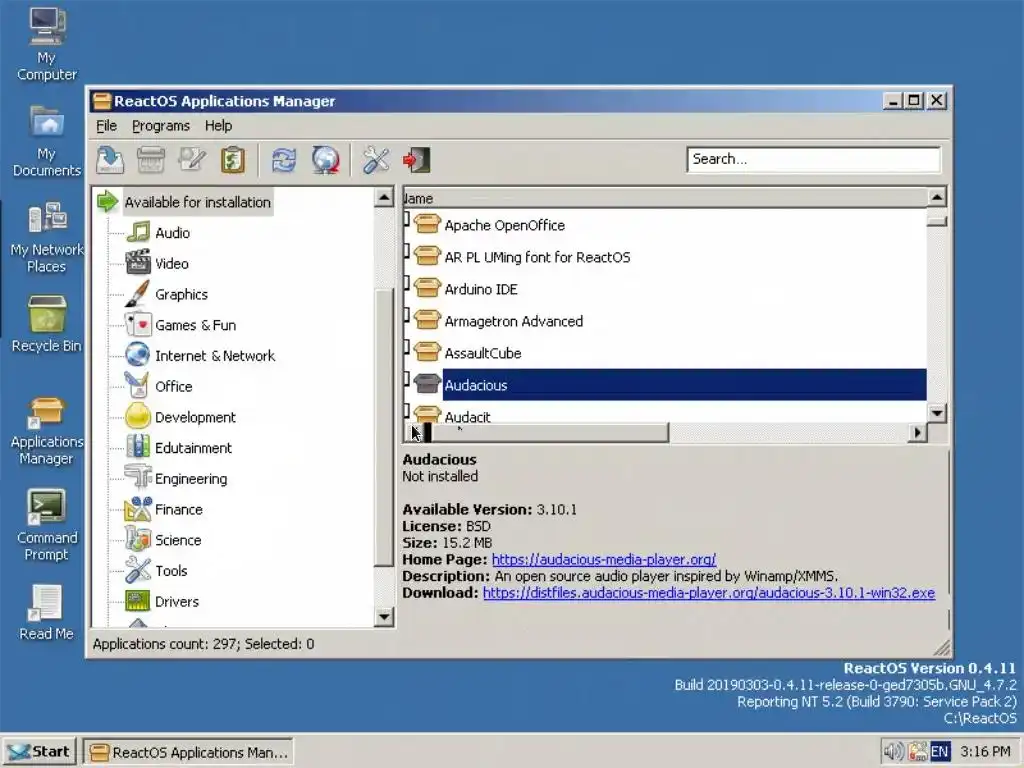Select the Office category icon
The width and height of the screenshot is (1024, 768).
pos(138,386)
